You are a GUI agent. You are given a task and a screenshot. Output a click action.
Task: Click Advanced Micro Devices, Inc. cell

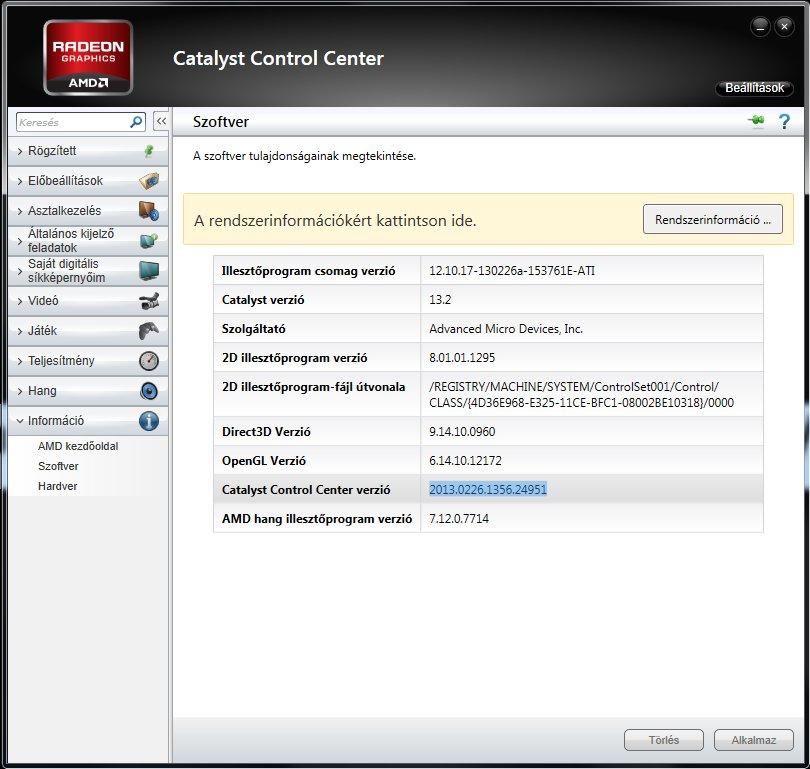pyautogui.click(x=506, y=329)
